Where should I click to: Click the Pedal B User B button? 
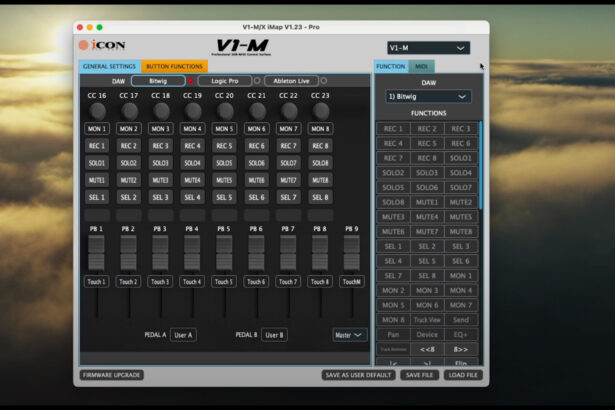click(x=274, y=335)
